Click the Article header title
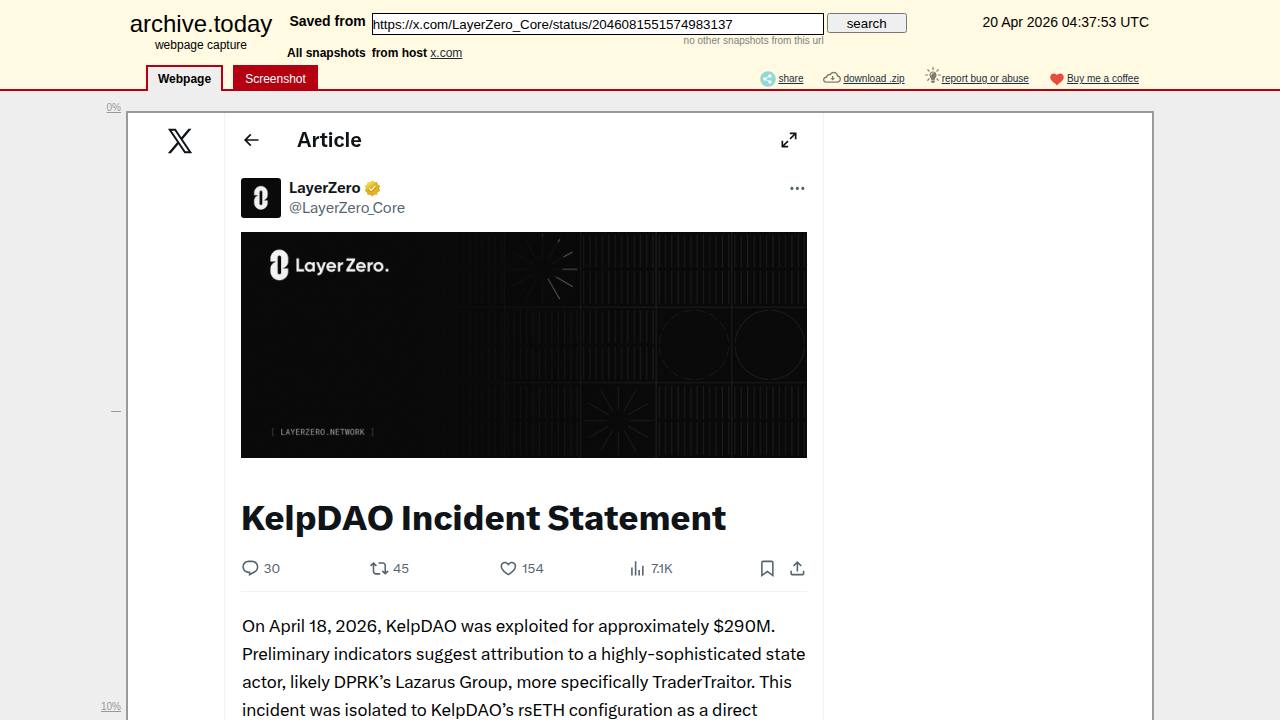Screen dimensions: 1280x720 tap(329, 140)
